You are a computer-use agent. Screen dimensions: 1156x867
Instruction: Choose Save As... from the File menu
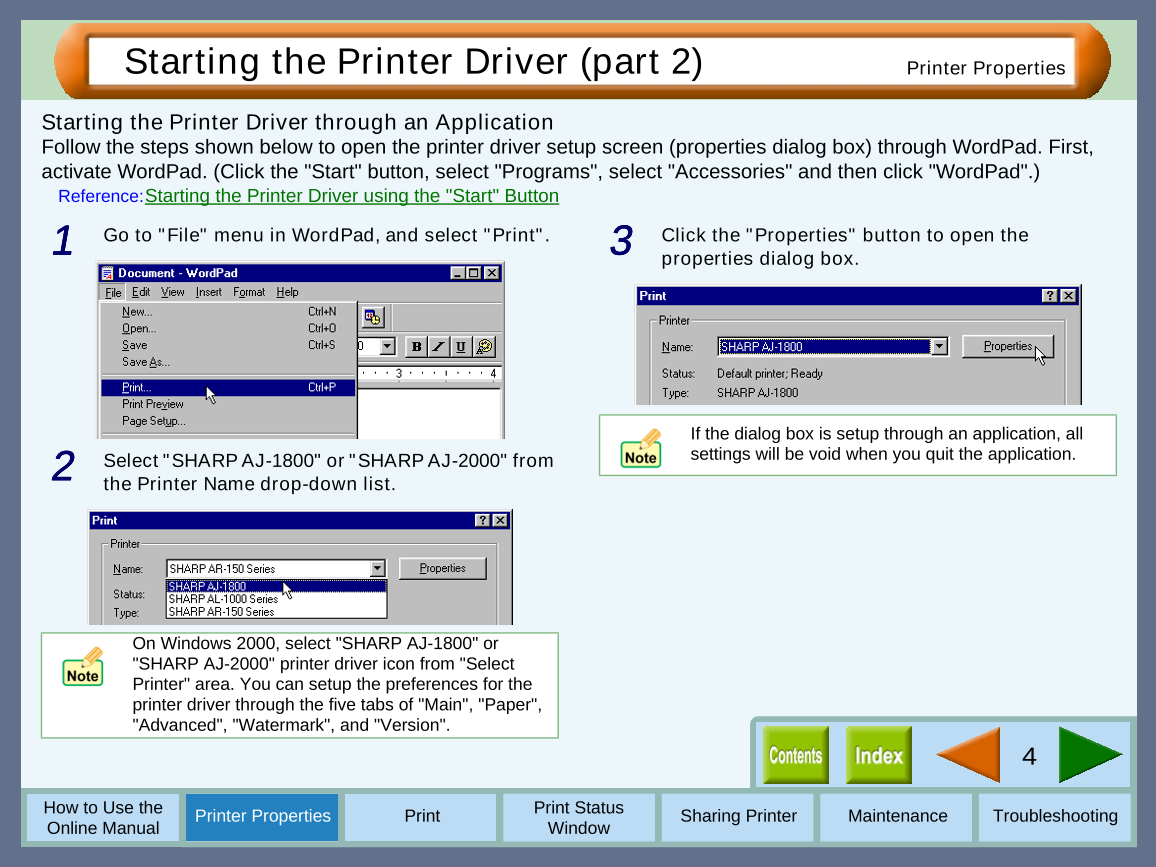tap(228, 363)
